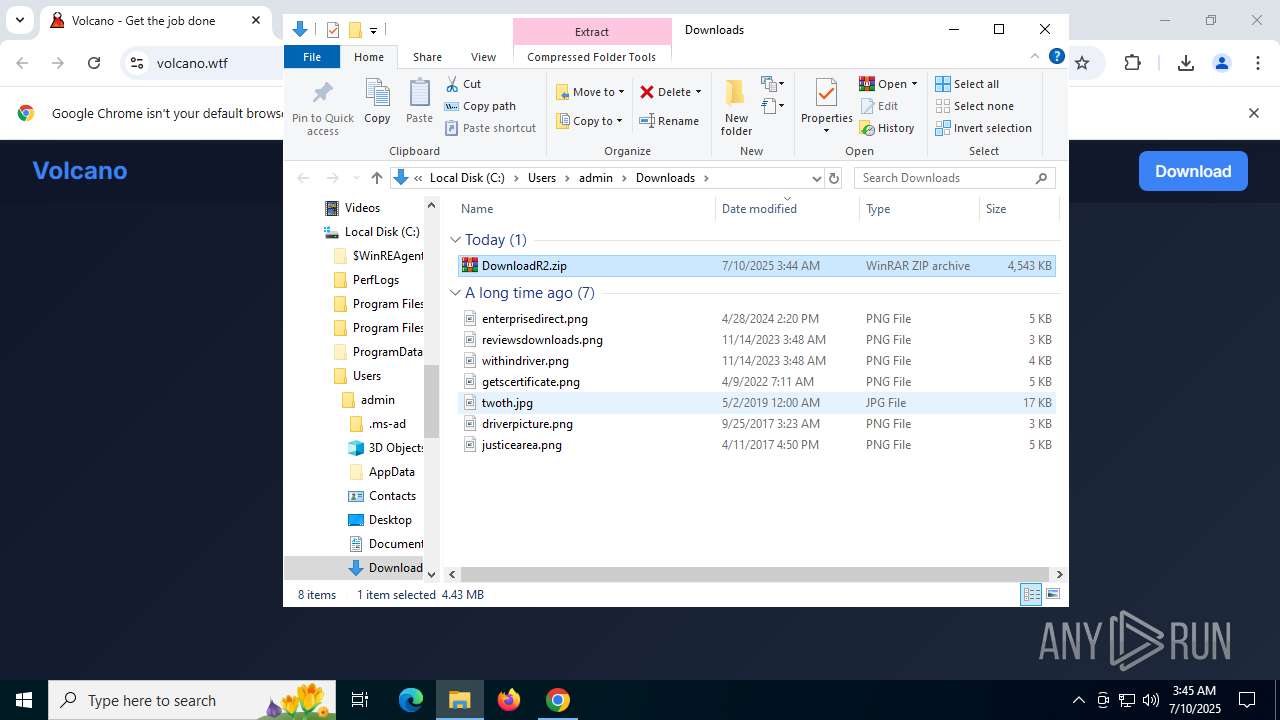
Task: Open the Customize Quick Access Toolbar dropdown
Action: coord(373,30)
